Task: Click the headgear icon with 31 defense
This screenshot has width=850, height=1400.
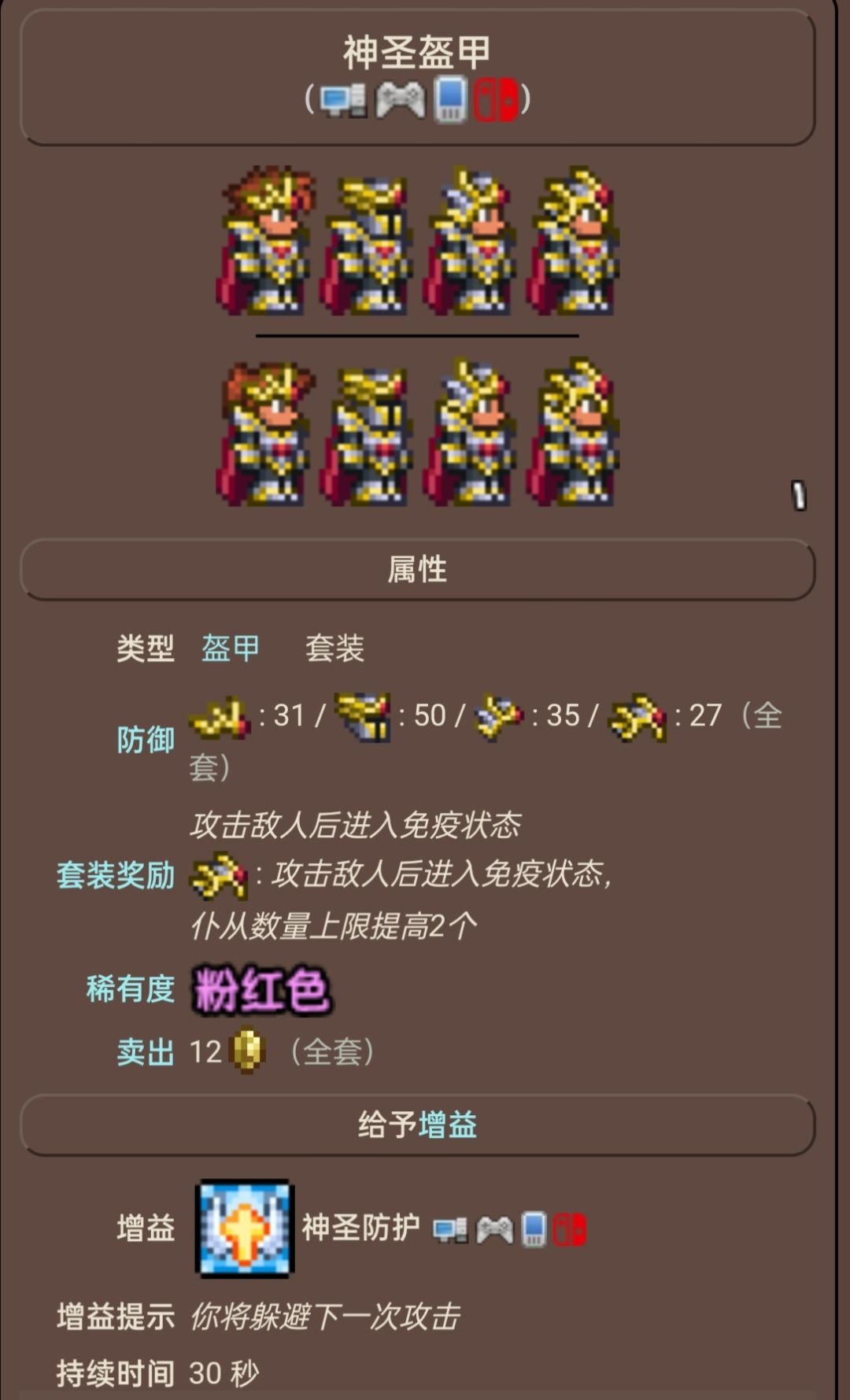Action: 220,717
